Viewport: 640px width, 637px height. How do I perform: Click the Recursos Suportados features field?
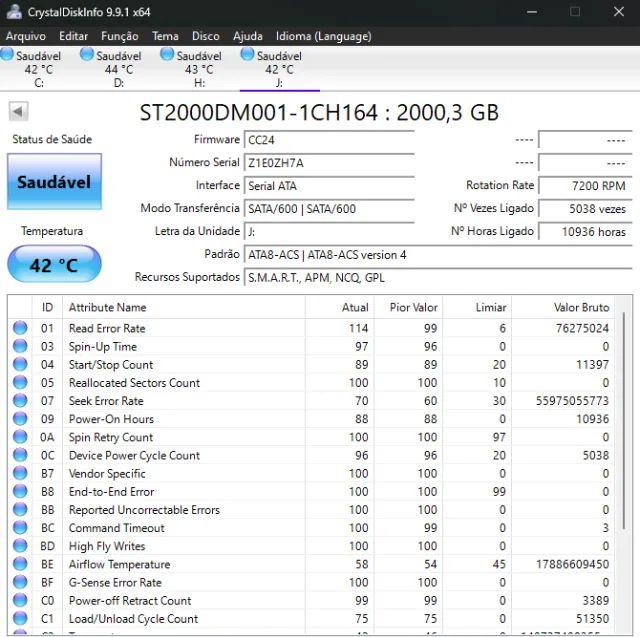[438, 277]
